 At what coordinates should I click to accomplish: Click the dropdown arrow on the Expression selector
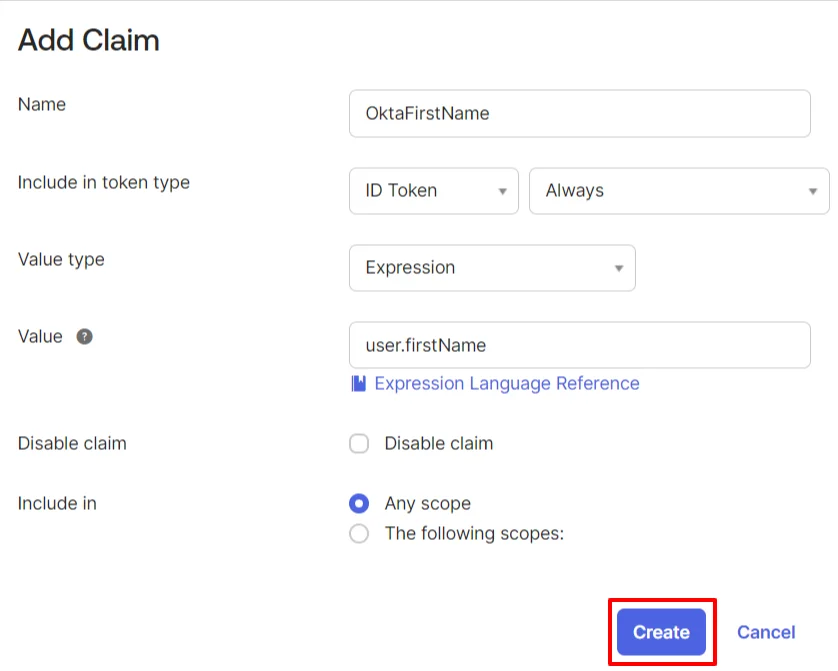coord(621,268)
